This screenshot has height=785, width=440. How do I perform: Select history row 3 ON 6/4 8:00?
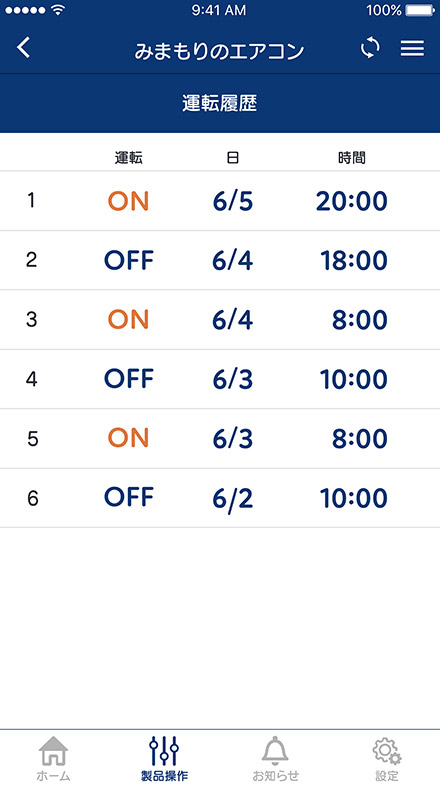[220, 320]
